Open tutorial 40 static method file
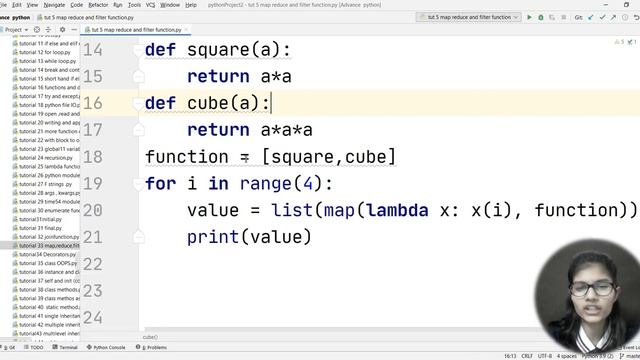640x360 pixels. [46, 307]
